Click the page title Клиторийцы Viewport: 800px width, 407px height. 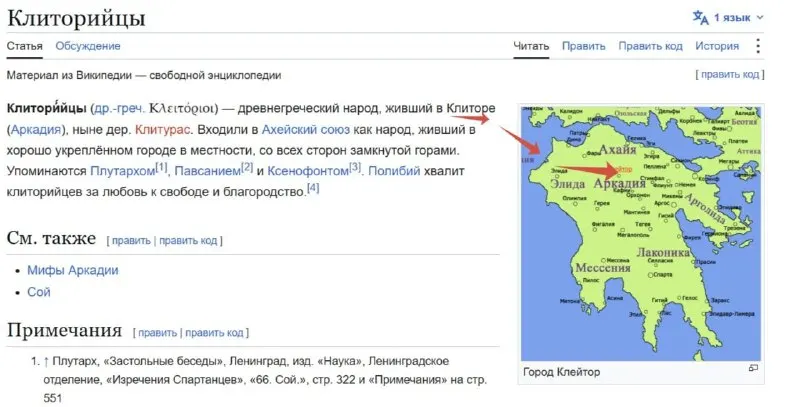click(x=76, y=18)
